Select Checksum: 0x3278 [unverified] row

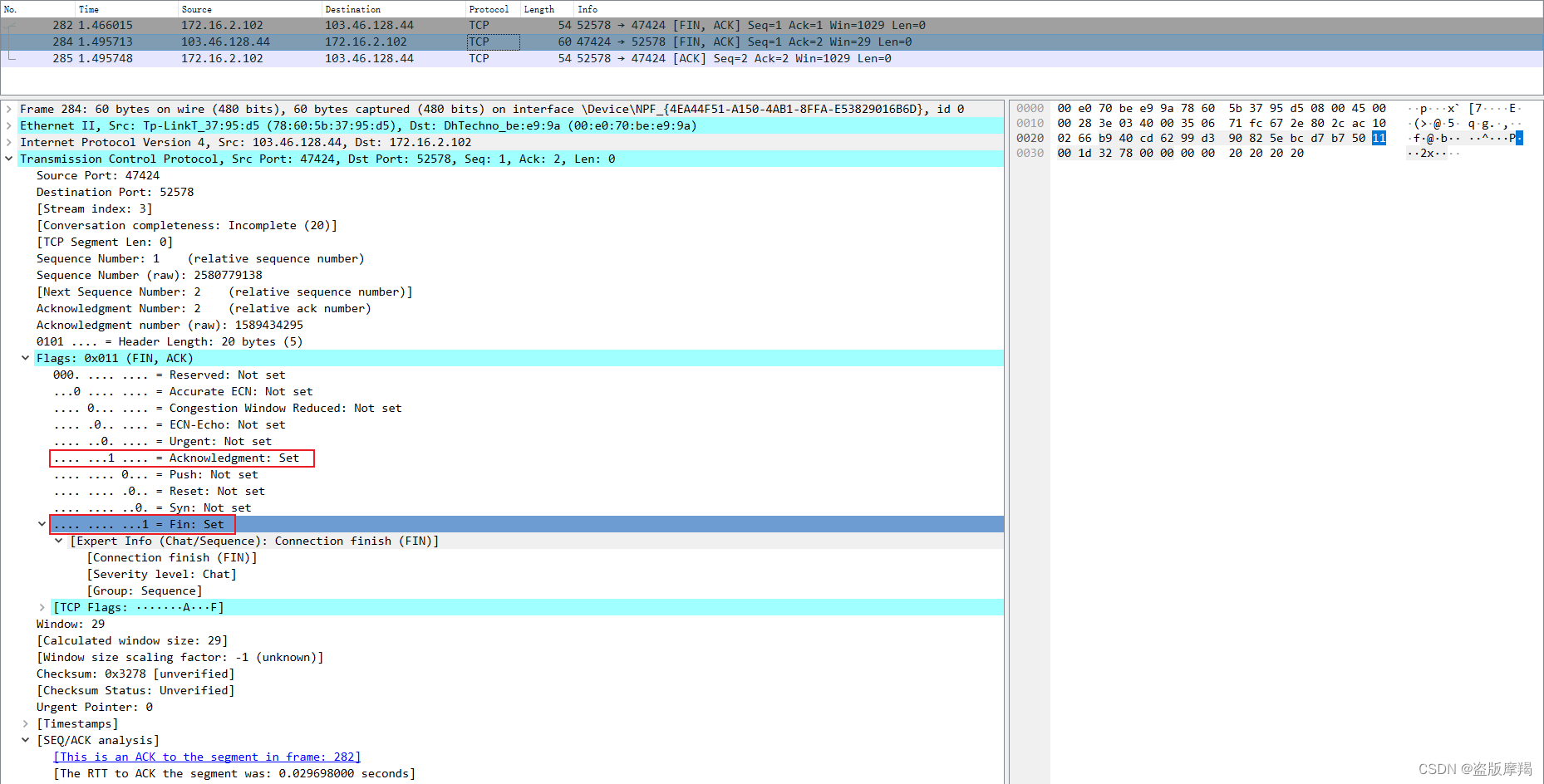[x=135, y=674]
